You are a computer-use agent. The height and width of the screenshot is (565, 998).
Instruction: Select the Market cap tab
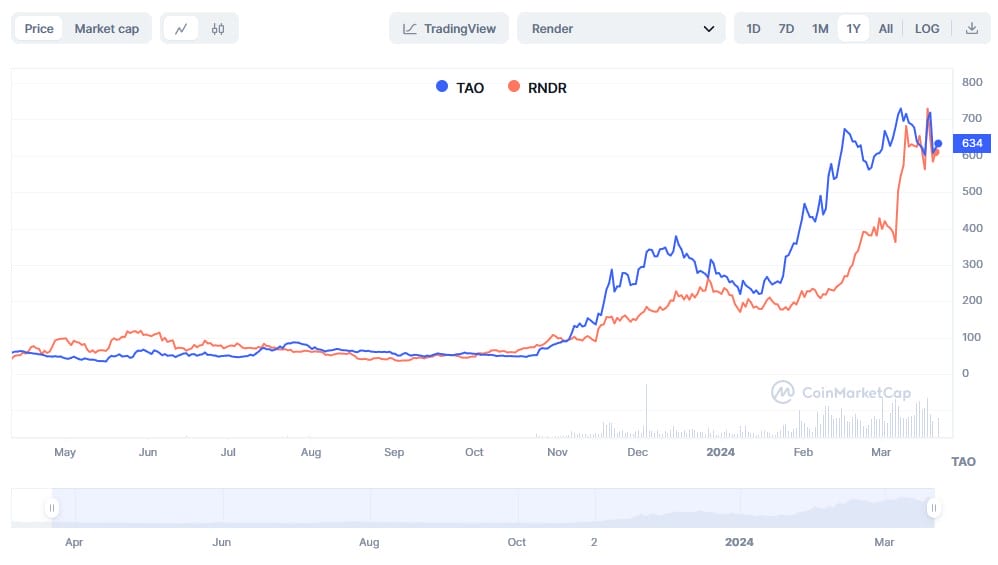click(x=107, y=29)
